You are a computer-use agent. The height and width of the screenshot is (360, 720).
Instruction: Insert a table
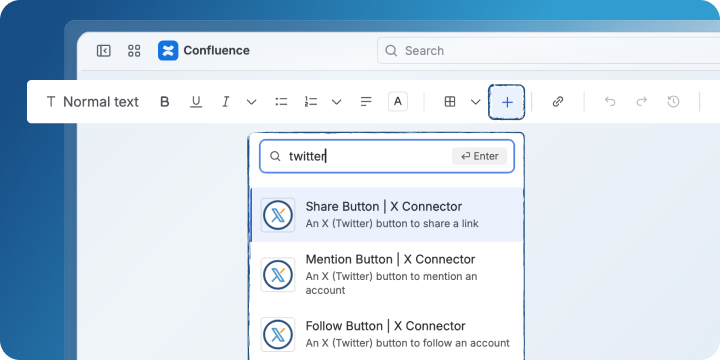[450, 102]
